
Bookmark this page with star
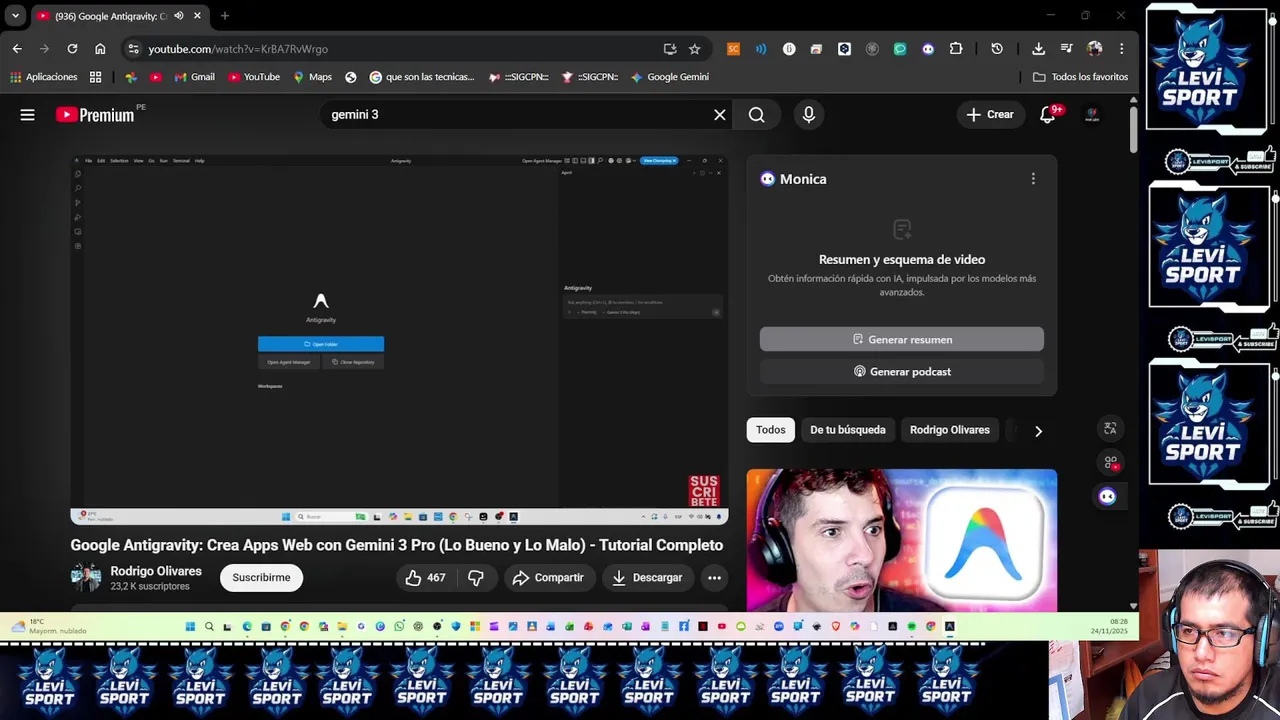694,49
